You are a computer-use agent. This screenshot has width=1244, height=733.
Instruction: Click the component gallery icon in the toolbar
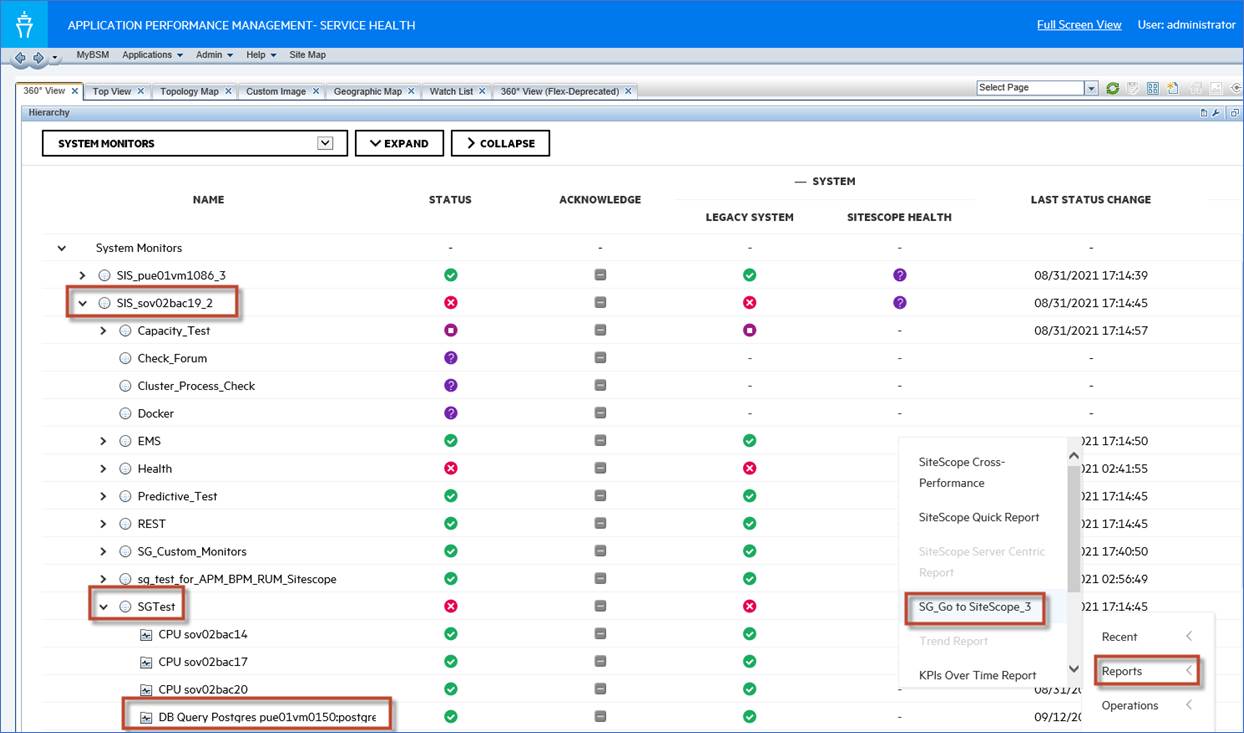coord(1151,88)
